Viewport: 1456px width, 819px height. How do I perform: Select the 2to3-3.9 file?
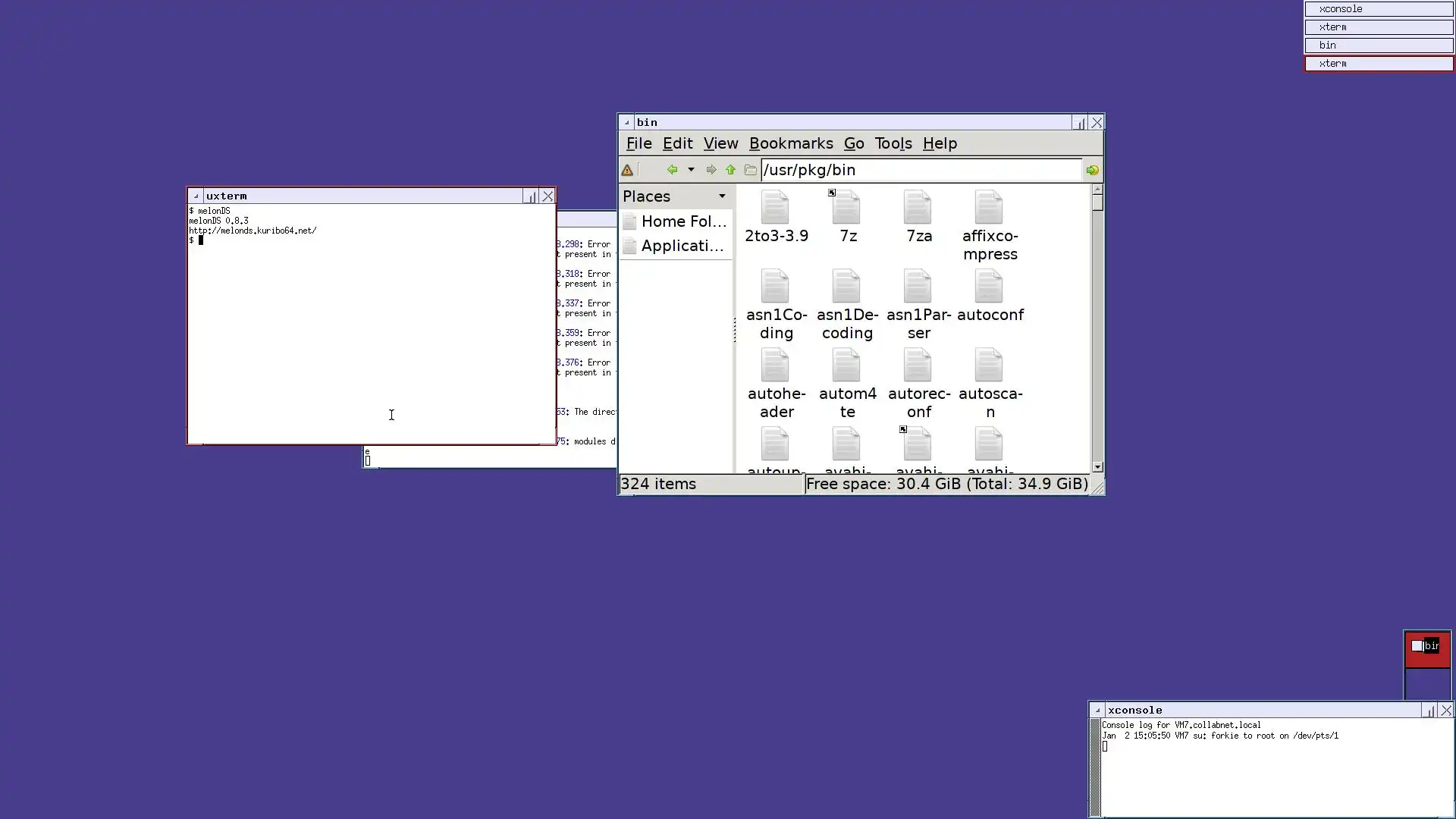coord(775,209)
